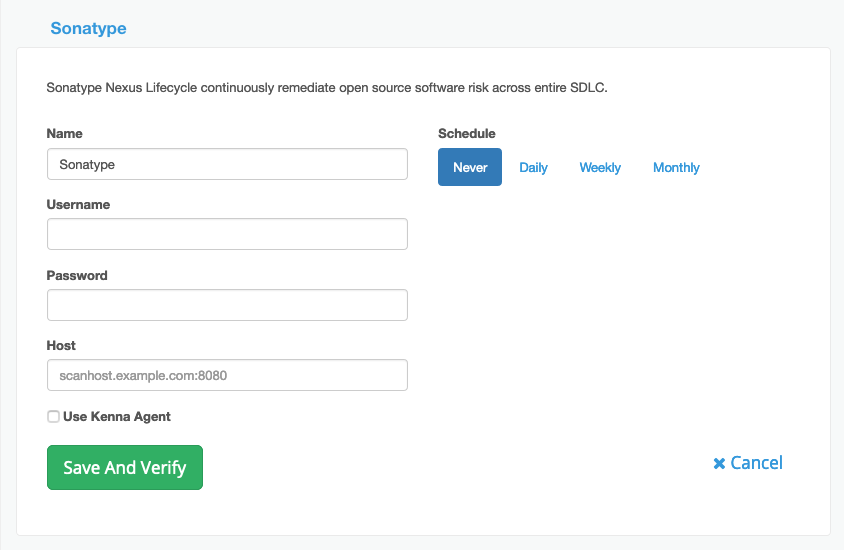Cancel the connector setup

click(748, 463)
